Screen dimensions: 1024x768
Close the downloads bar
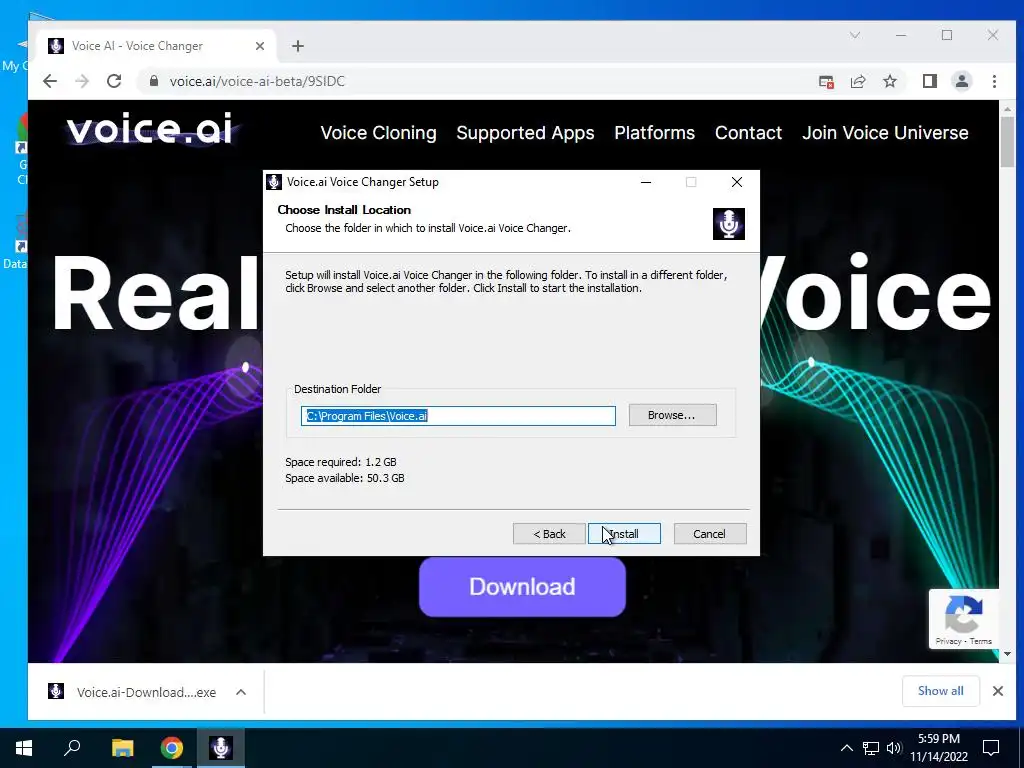tap(998, 691)
